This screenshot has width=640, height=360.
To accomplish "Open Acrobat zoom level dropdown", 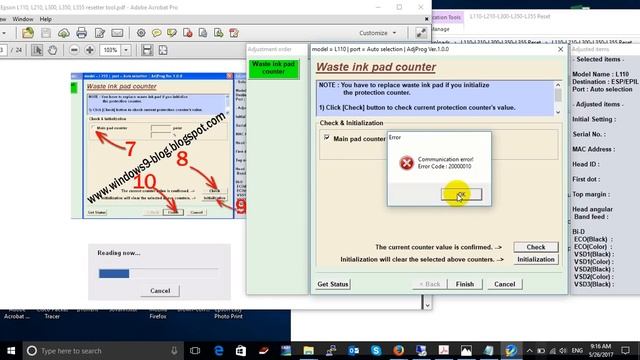I will point(126,50).
